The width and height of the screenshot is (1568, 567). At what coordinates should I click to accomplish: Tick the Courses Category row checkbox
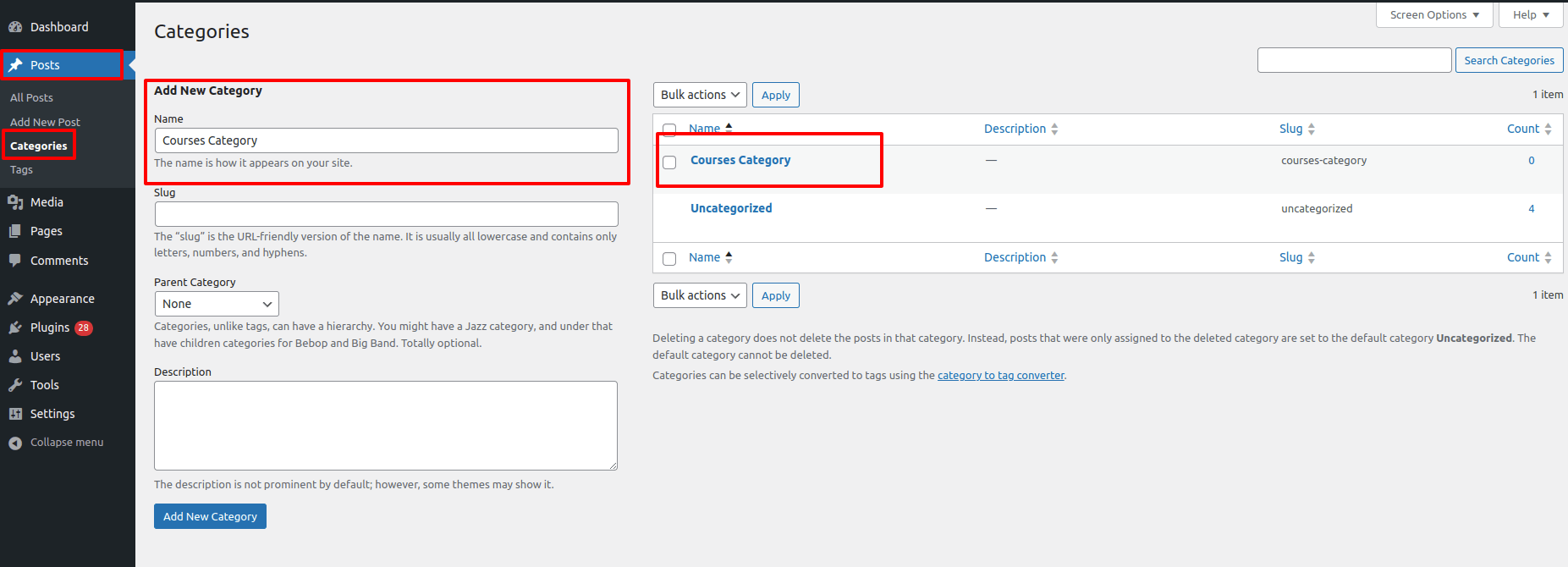coord(669,162)
